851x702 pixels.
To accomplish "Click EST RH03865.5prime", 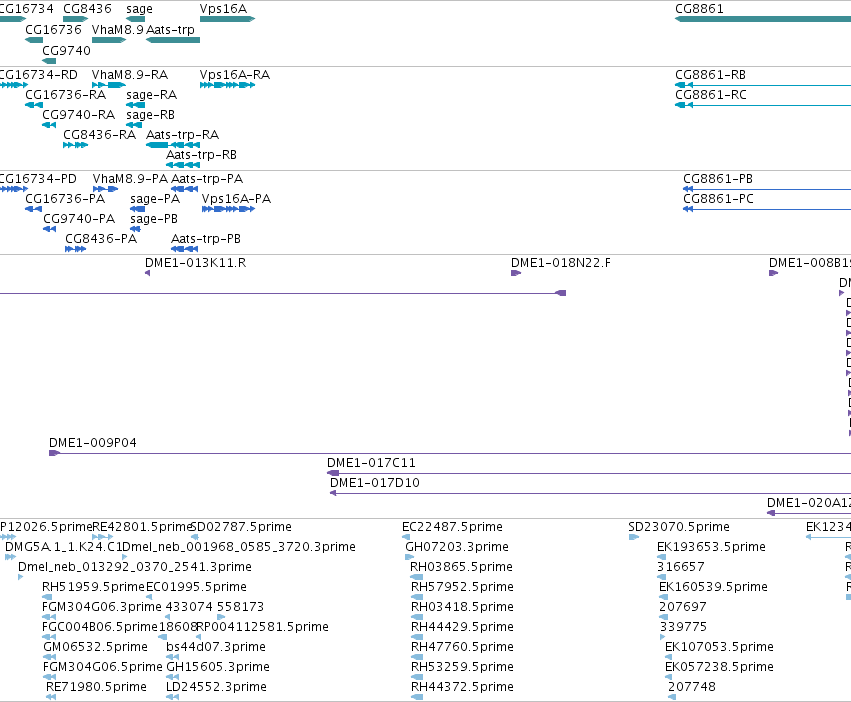I will click(x=417, y=577).
